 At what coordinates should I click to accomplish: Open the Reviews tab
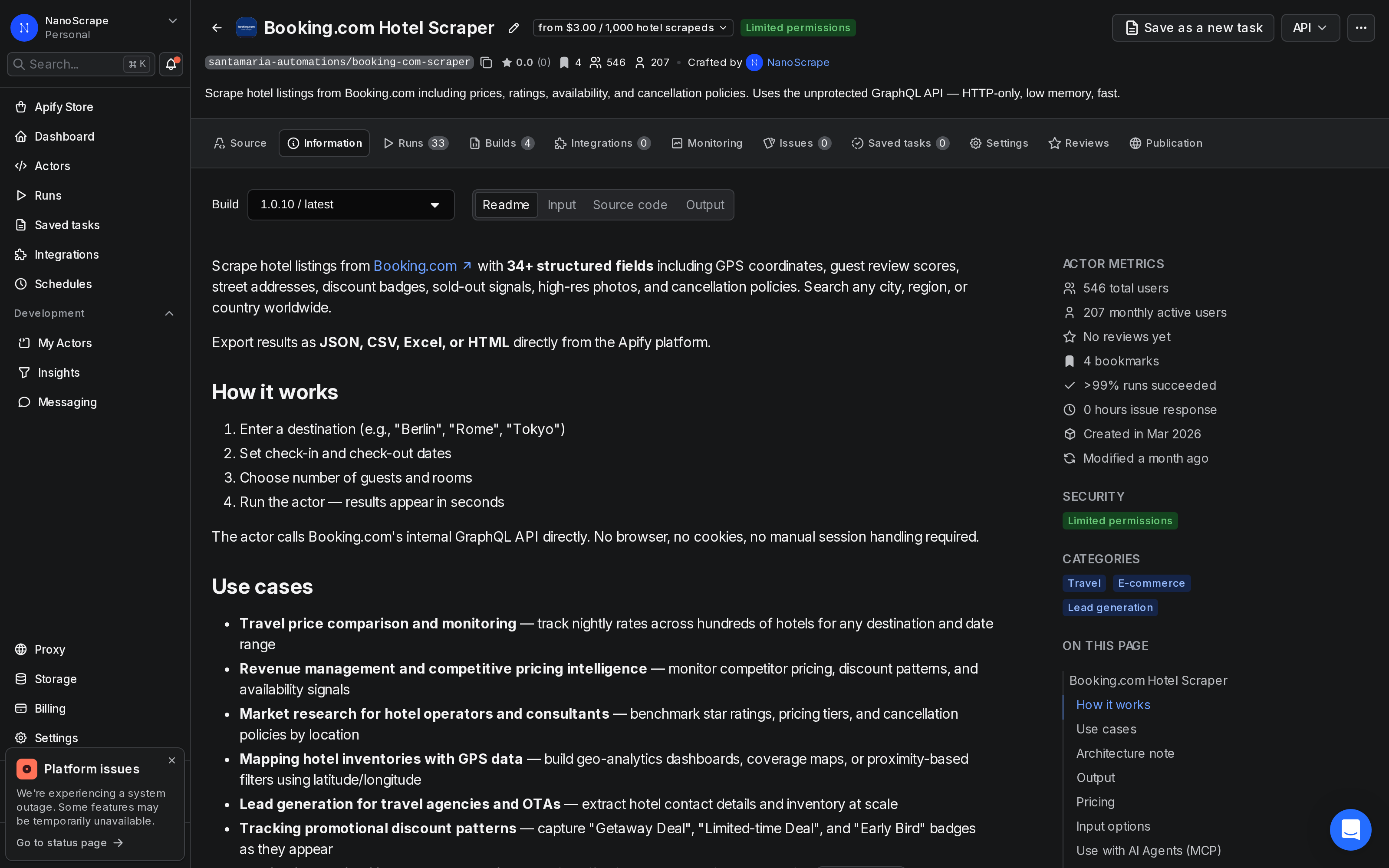(1079, 143)
